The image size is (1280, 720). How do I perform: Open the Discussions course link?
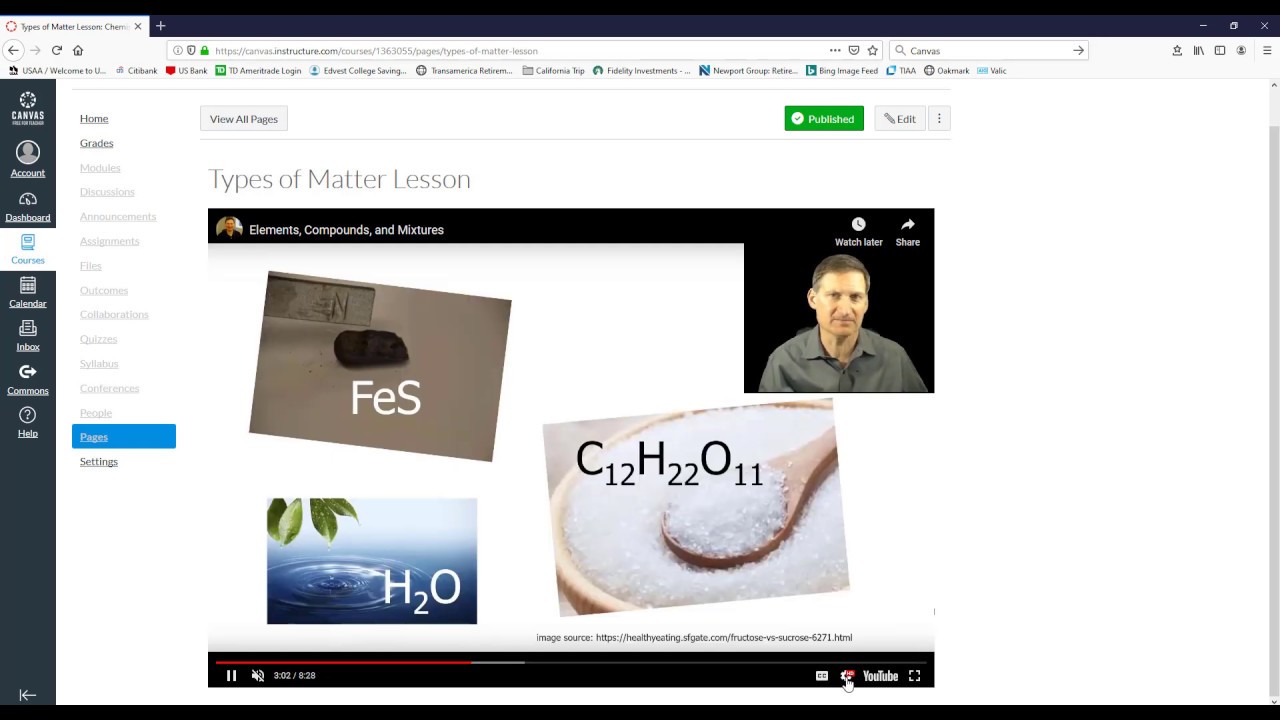click(x=107, y=192)
